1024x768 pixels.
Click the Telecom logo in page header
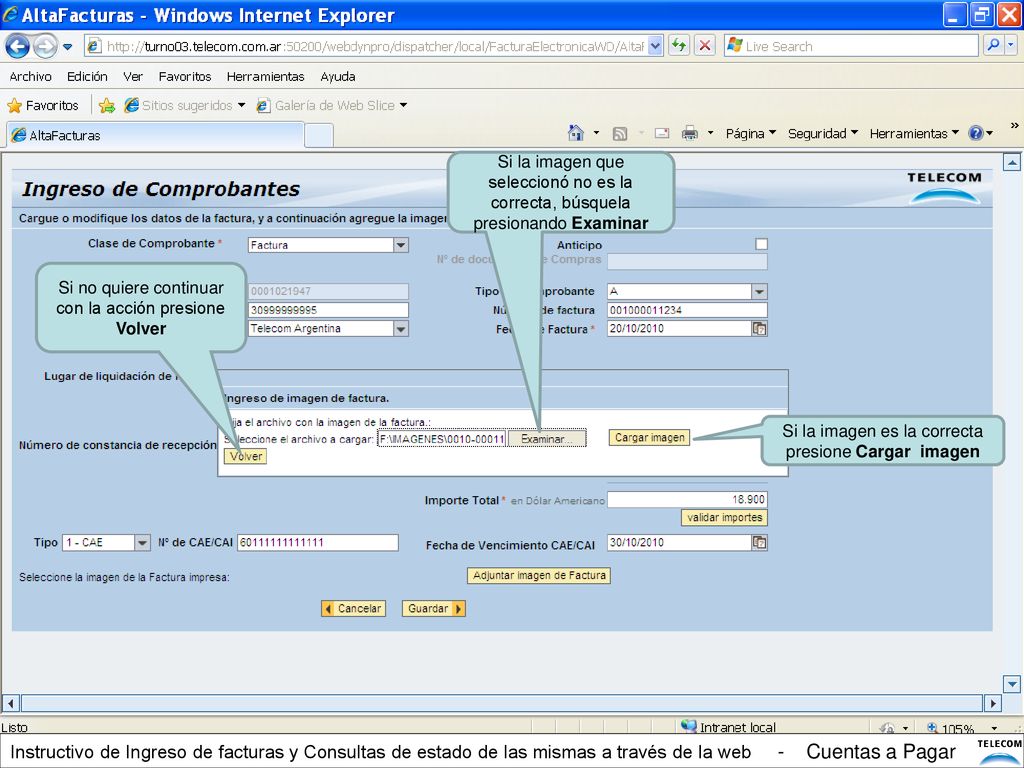click(944, 187)
